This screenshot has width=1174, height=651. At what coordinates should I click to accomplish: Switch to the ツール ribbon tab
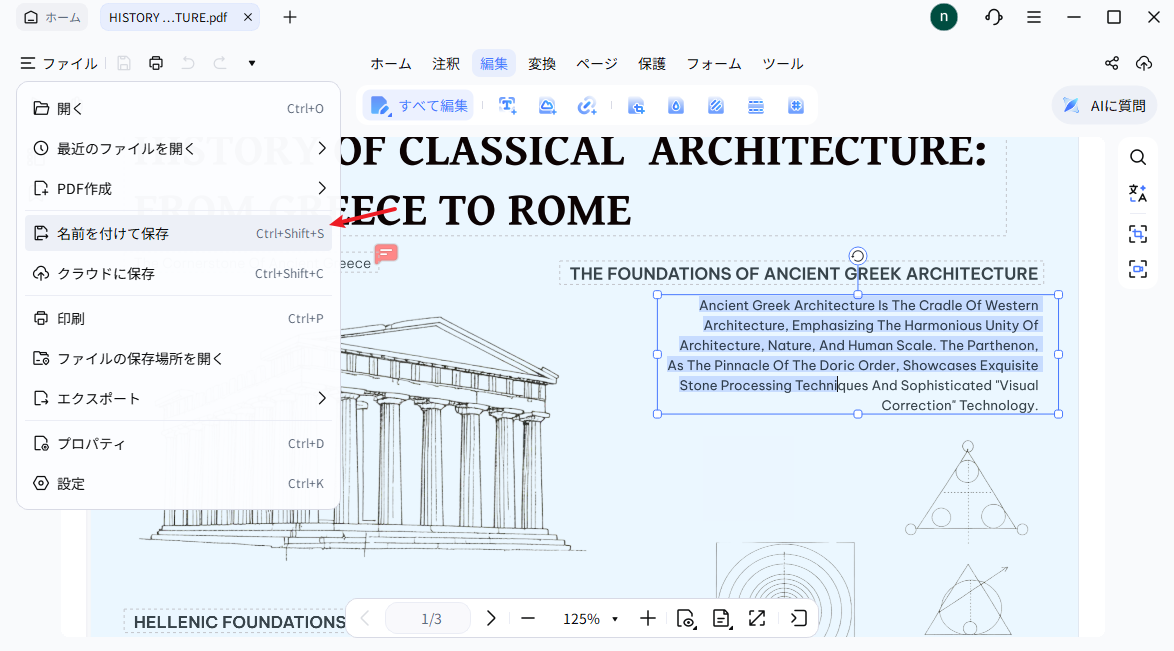coord(783,64)
